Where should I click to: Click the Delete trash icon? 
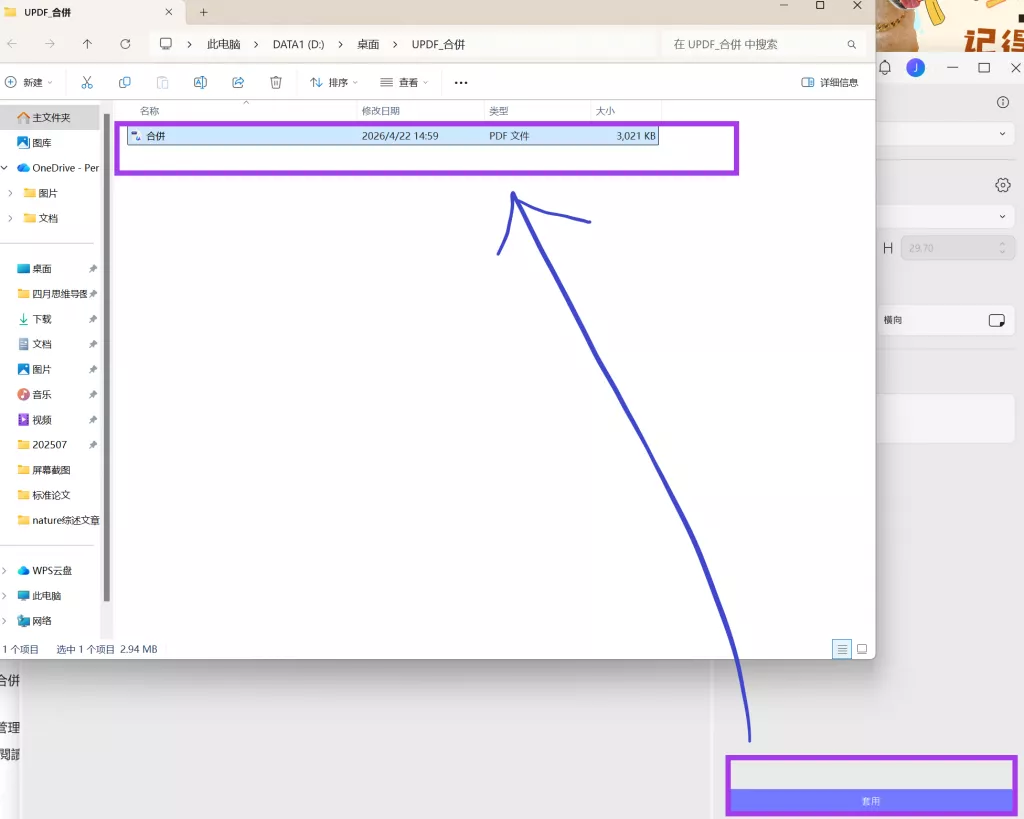pyautogui.click(x=276, y=82)
